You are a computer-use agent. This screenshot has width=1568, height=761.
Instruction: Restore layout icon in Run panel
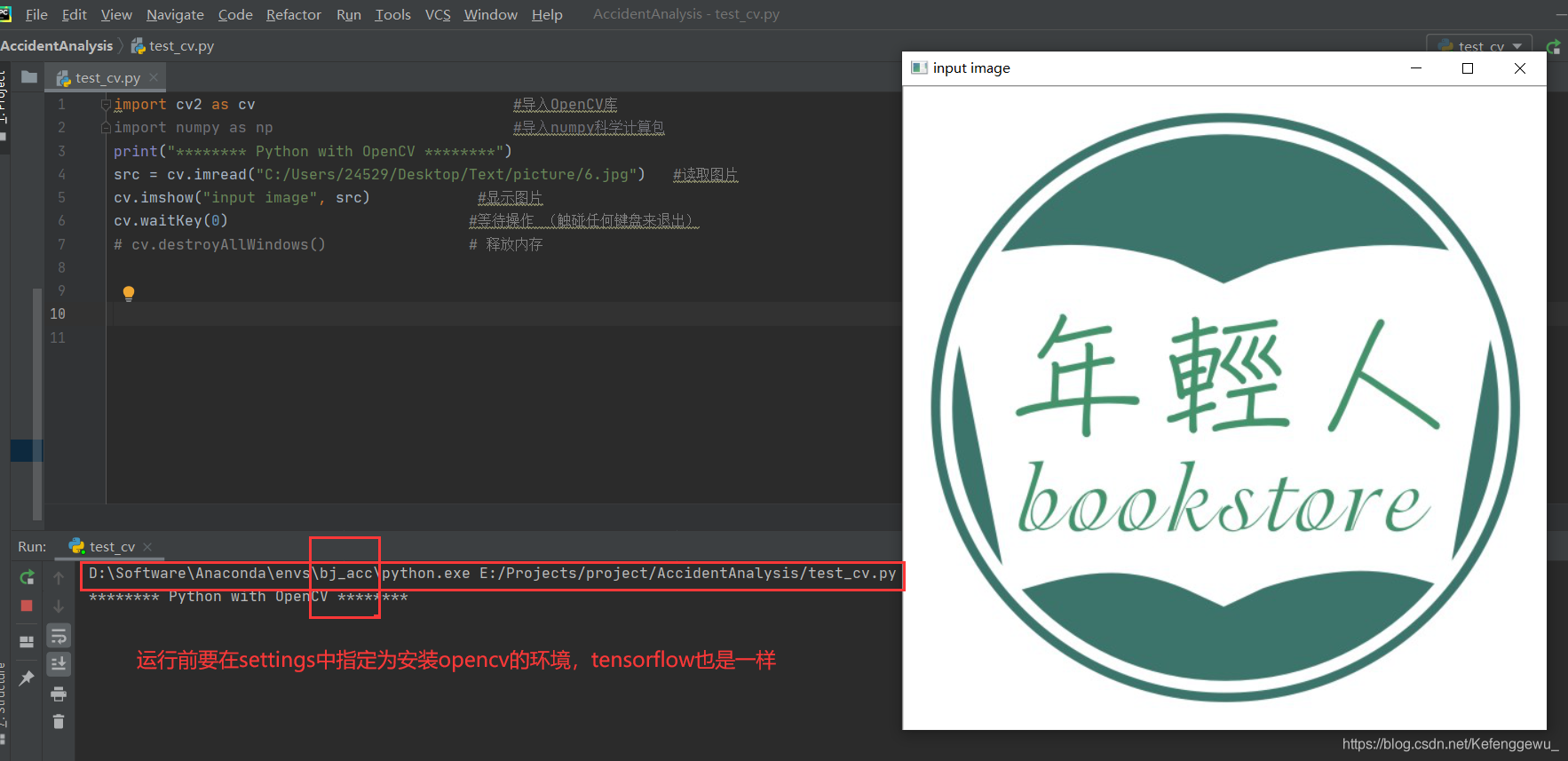pos(27,641)
